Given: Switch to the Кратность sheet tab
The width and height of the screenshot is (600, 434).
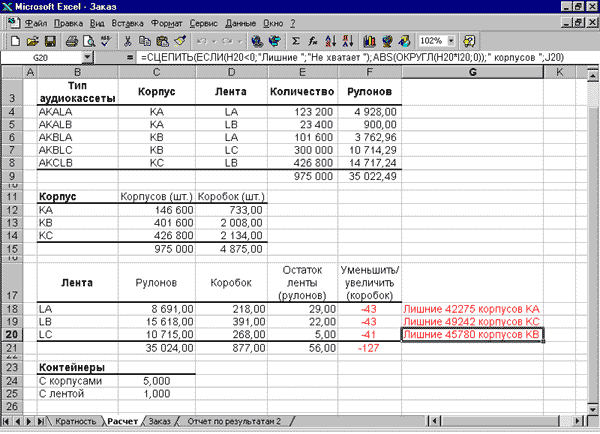Looking at the screenshot, I should 75,421.
